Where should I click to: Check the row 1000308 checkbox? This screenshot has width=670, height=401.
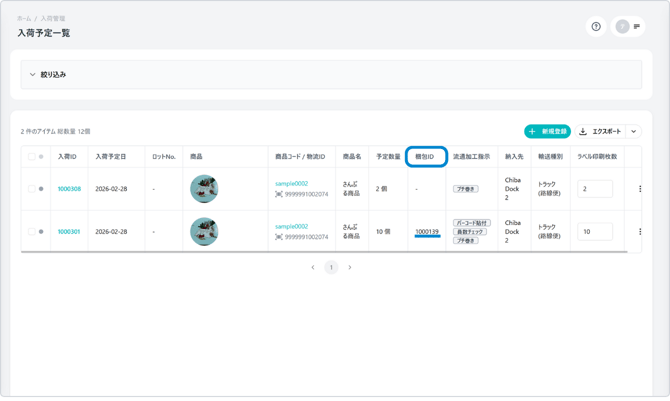32,189
